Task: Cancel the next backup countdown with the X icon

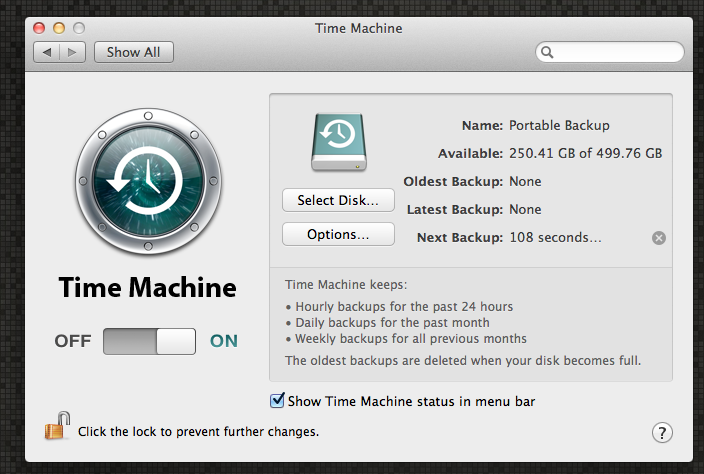Action: [659, 238]
